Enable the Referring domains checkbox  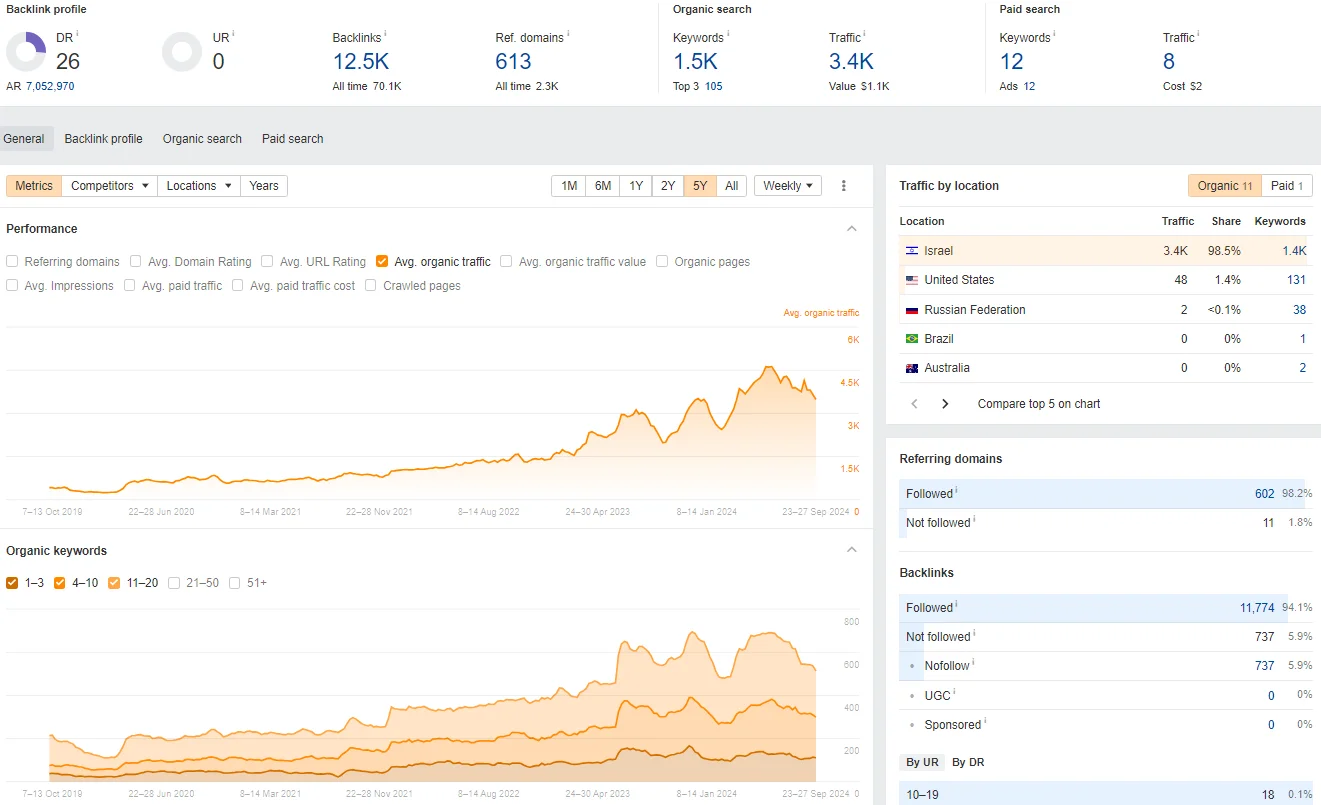tap(12, 262)
